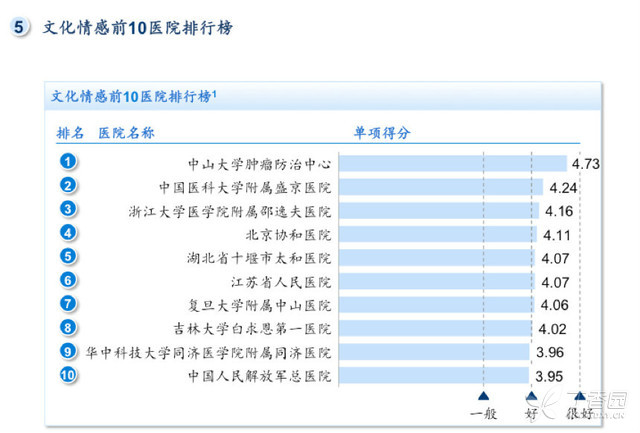
Task: Click the score value 4.02
Action: click(x=552, y=329)
